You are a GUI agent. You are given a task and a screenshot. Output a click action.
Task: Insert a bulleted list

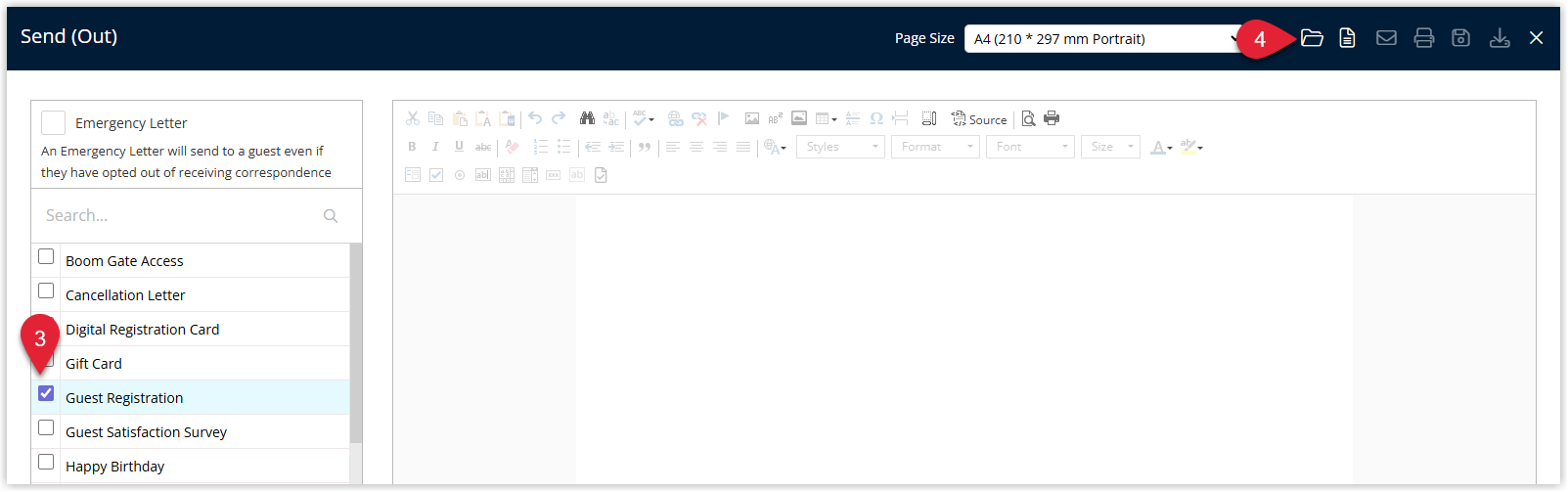[563, 147]
